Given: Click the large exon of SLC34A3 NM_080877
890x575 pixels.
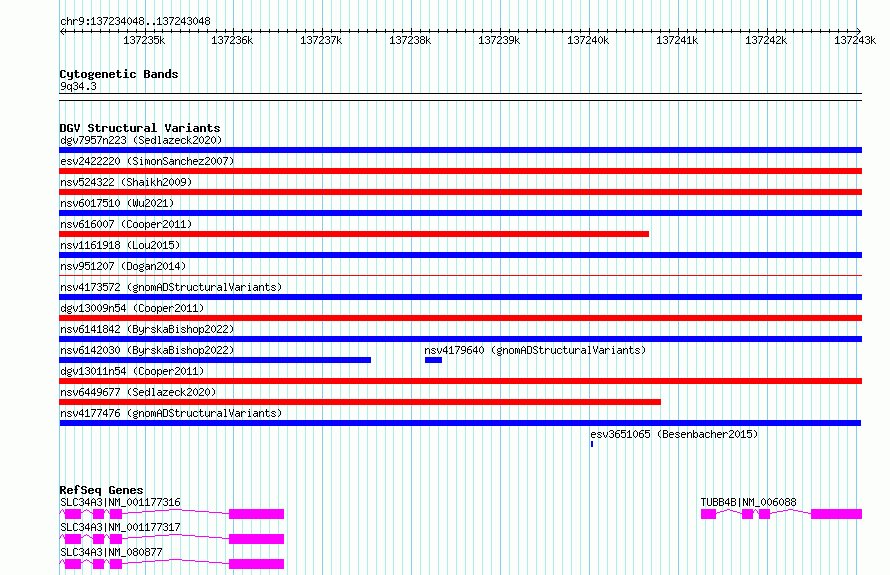Looking at the screenshot, I should pyautogui.click(x=257, y=564).
